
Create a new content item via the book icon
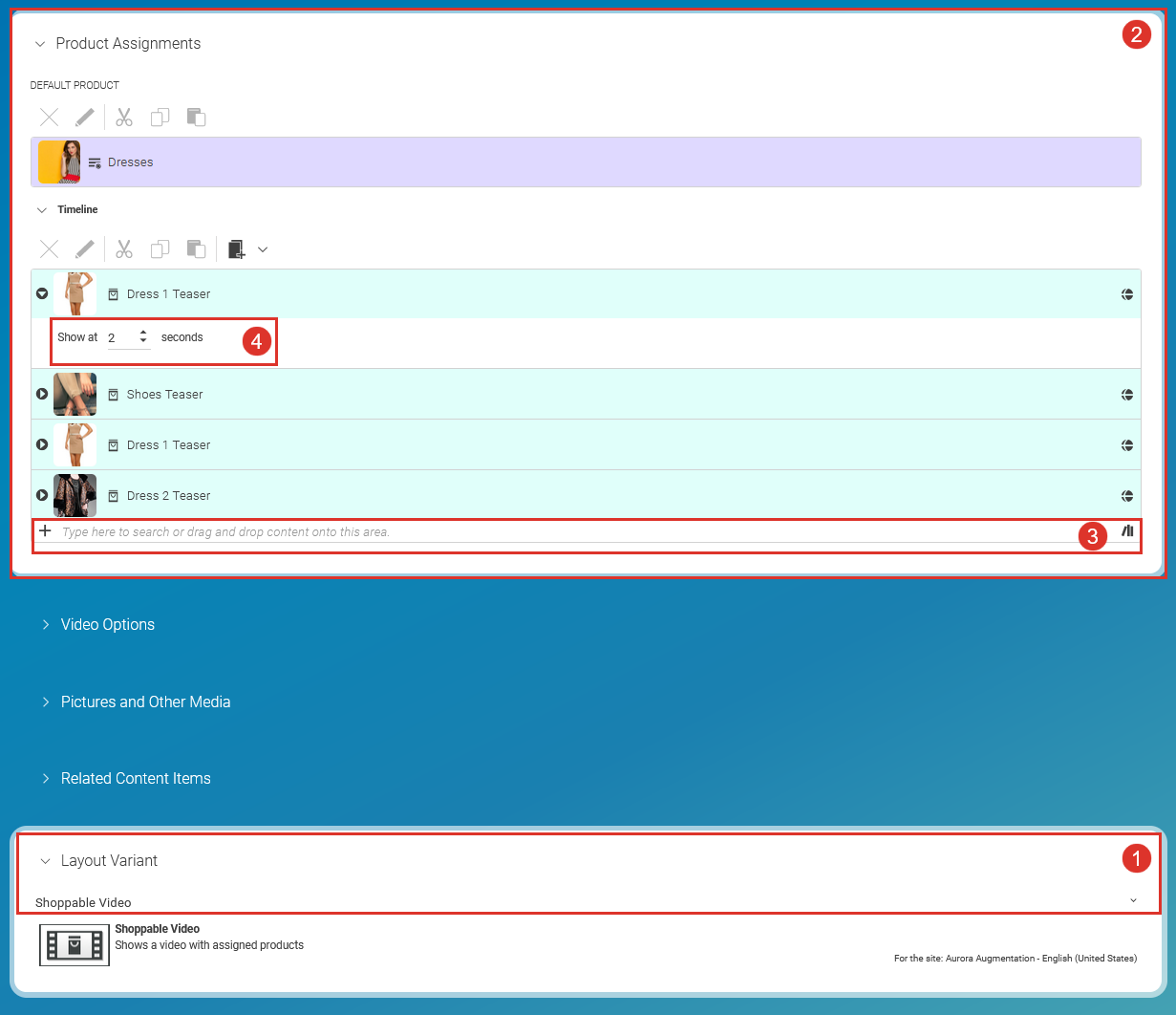[x=236, y=248]
